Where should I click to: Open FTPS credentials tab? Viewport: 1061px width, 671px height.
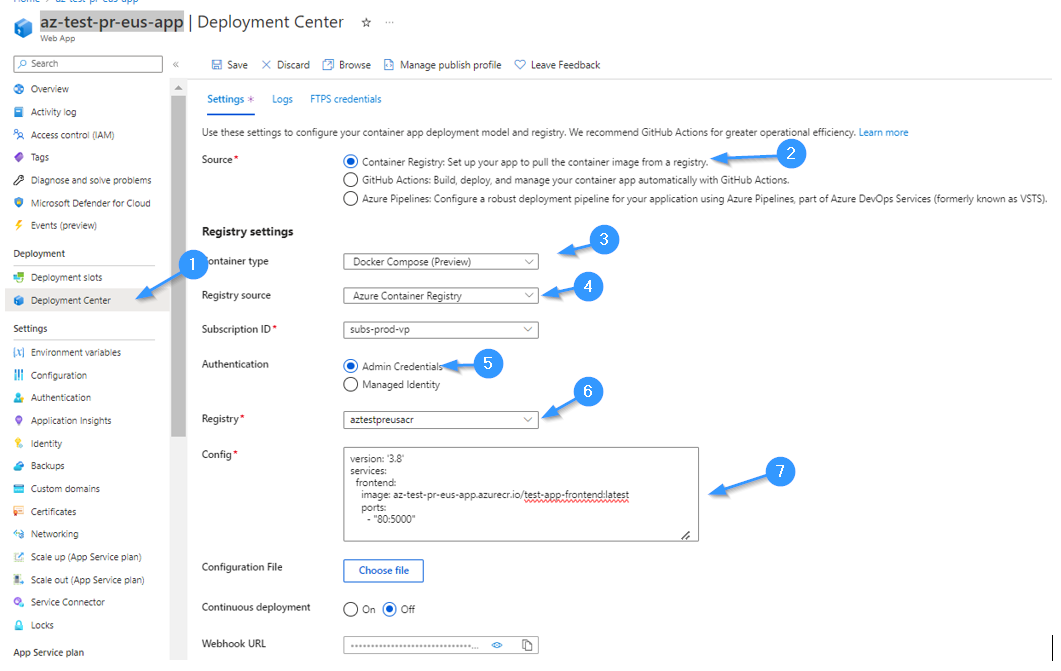click(x=346, y=99)
